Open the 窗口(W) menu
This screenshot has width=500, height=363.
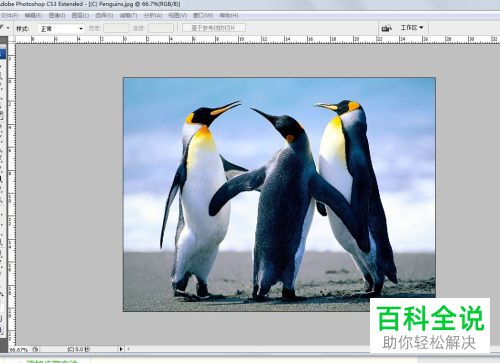click(203, 15)
